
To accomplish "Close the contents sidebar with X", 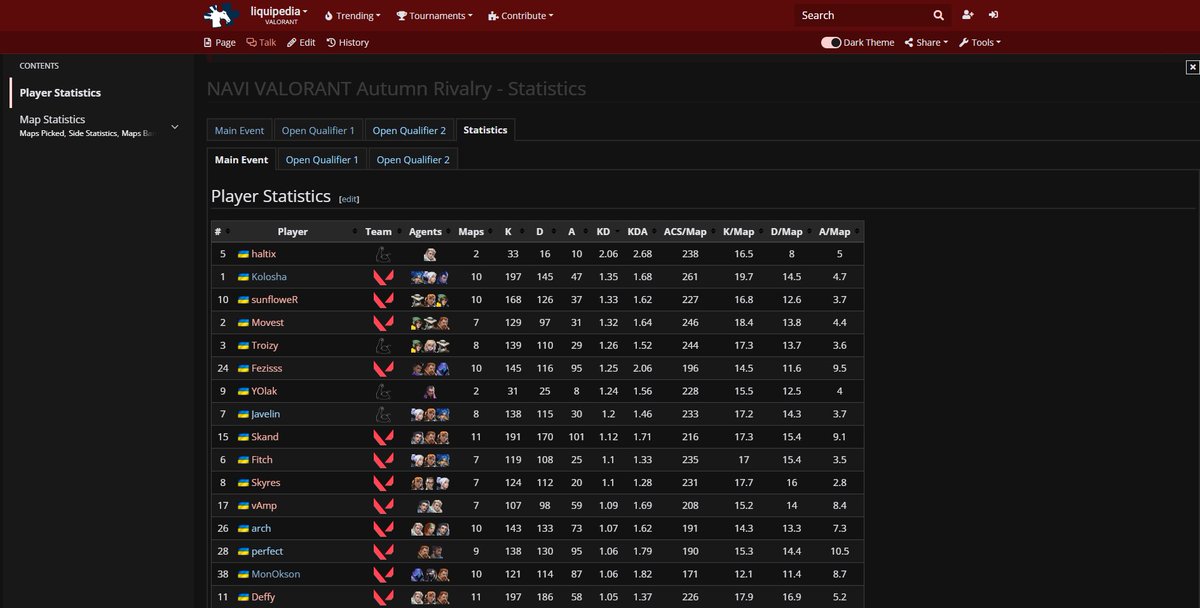I will 1192,67.
